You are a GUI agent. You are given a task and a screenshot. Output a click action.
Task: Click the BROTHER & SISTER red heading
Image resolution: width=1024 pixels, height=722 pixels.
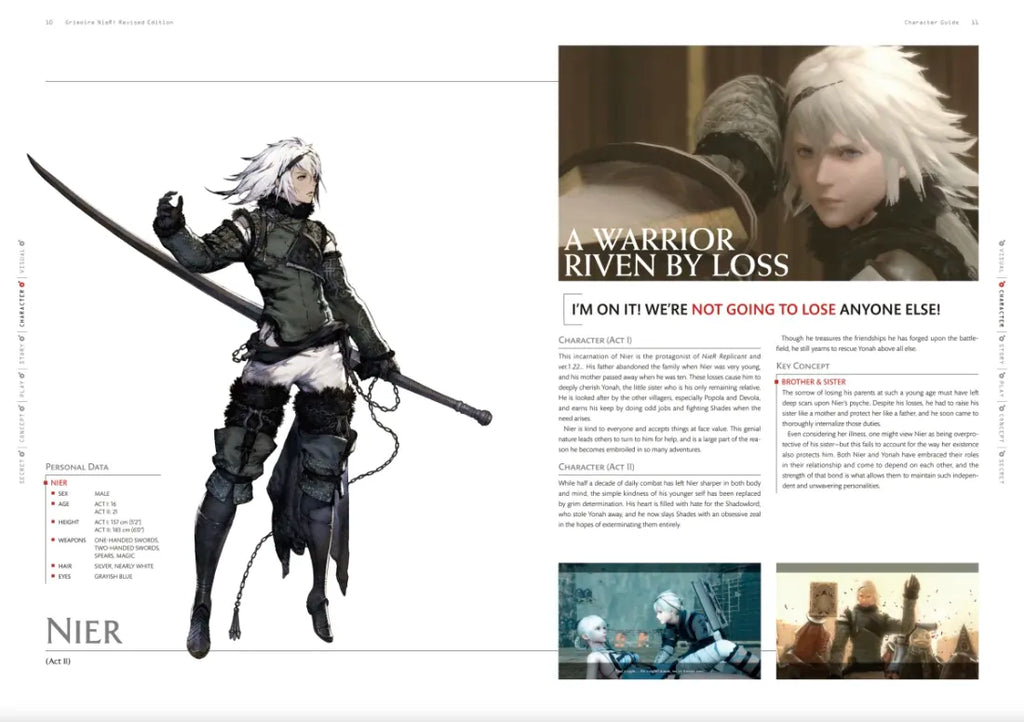[x=813, y=381]
